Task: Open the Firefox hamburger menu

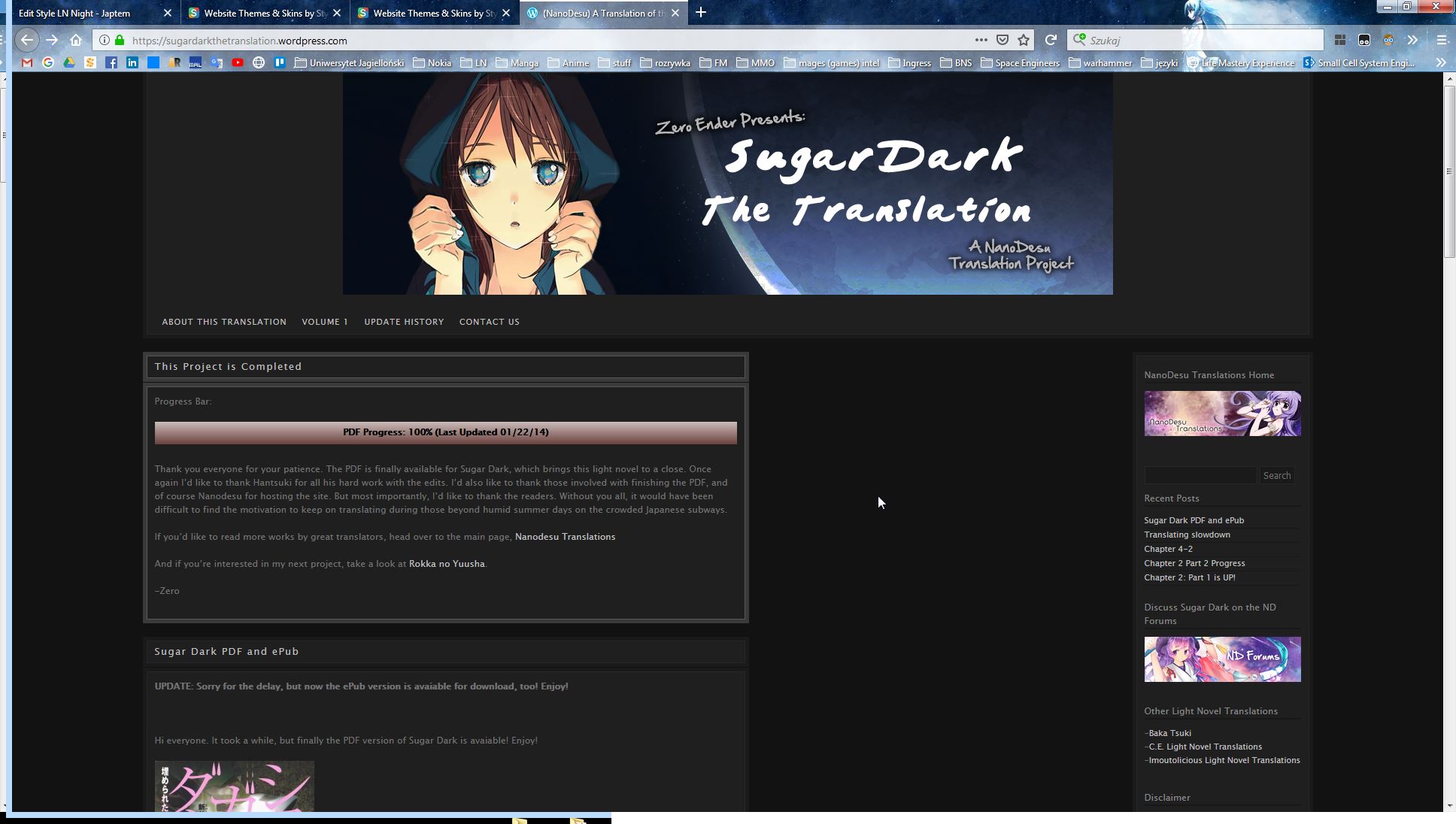Action: [1442, 40]
